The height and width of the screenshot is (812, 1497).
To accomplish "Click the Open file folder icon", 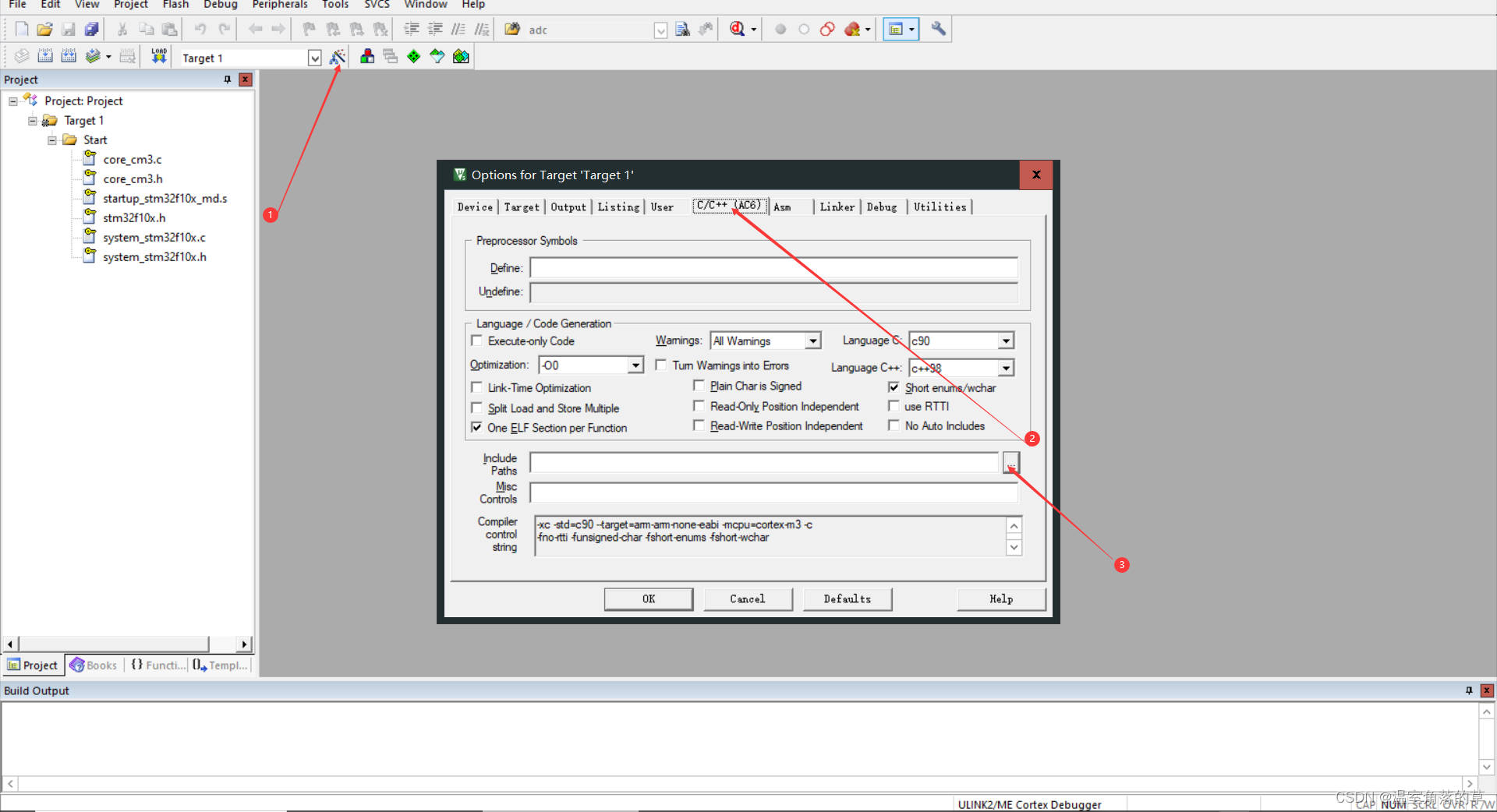I will click(x=44, y=30).
